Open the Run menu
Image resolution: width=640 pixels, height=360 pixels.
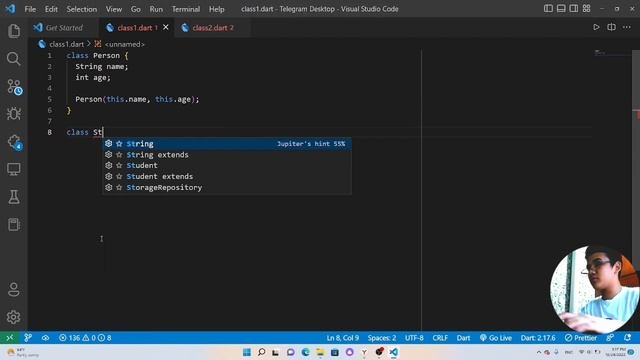156,9
